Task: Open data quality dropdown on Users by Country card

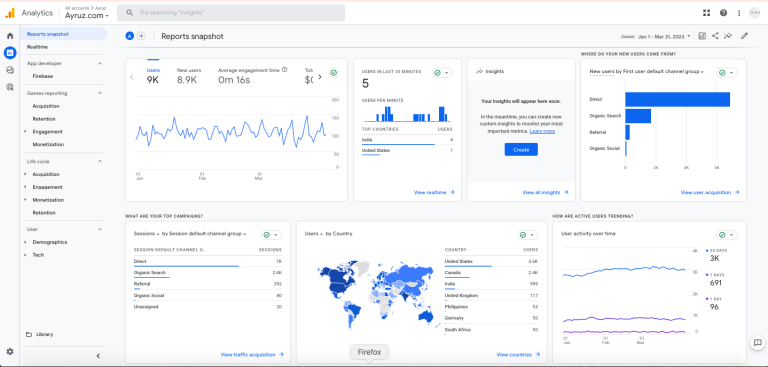Action: point(528,235)
